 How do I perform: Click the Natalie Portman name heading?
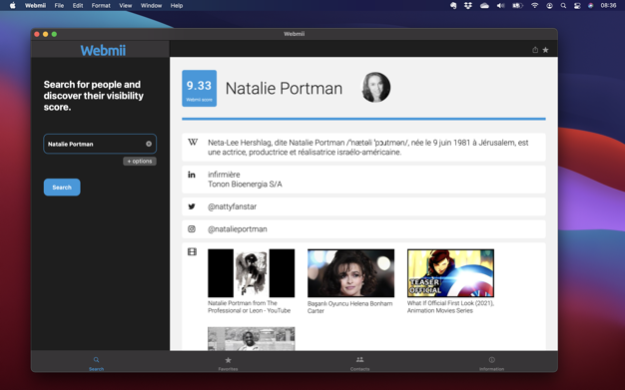(x=284, y=88)
